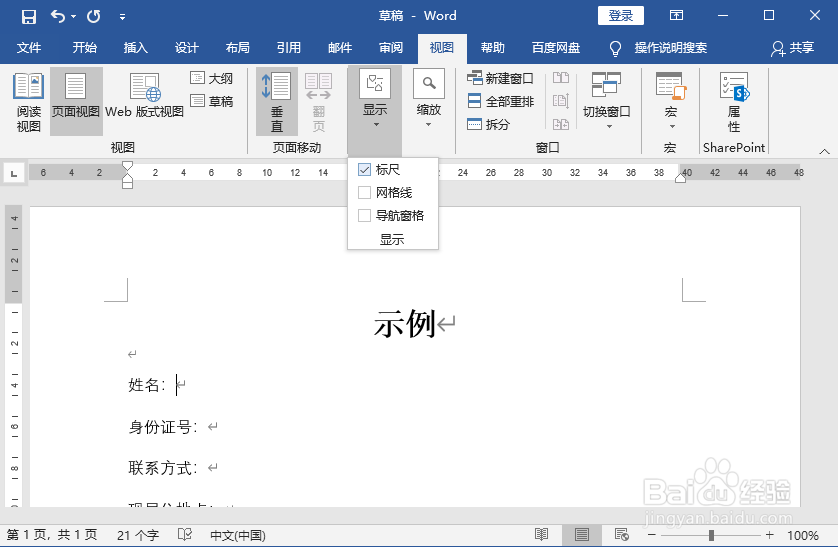The width and height of the screenshot is (838, 547).
Task: Click the 登录 sign-in button
Action: coord(620,15)
